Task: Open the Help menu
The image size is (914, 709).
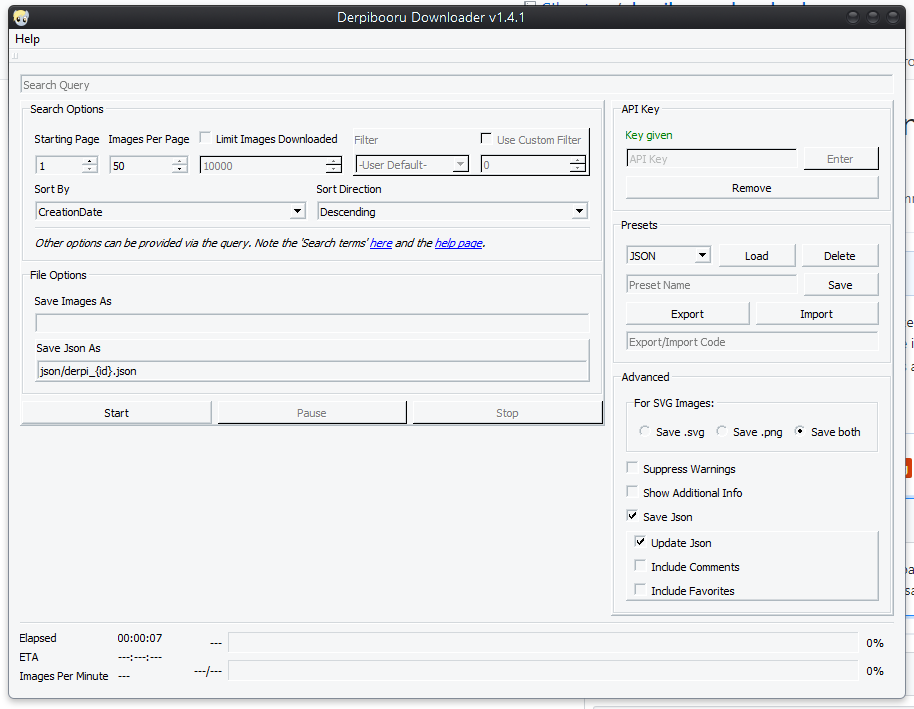Action: pyautogui.click(x=27, y=38)
